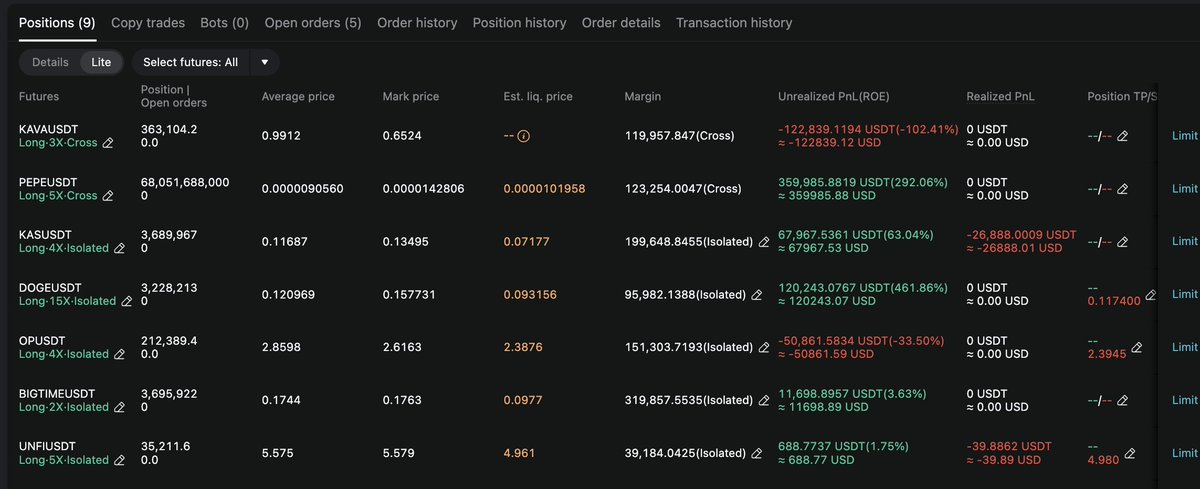Click the Est. liq. price column header
This screenshot has width=1200, height=489.
(x=538, y=97)
